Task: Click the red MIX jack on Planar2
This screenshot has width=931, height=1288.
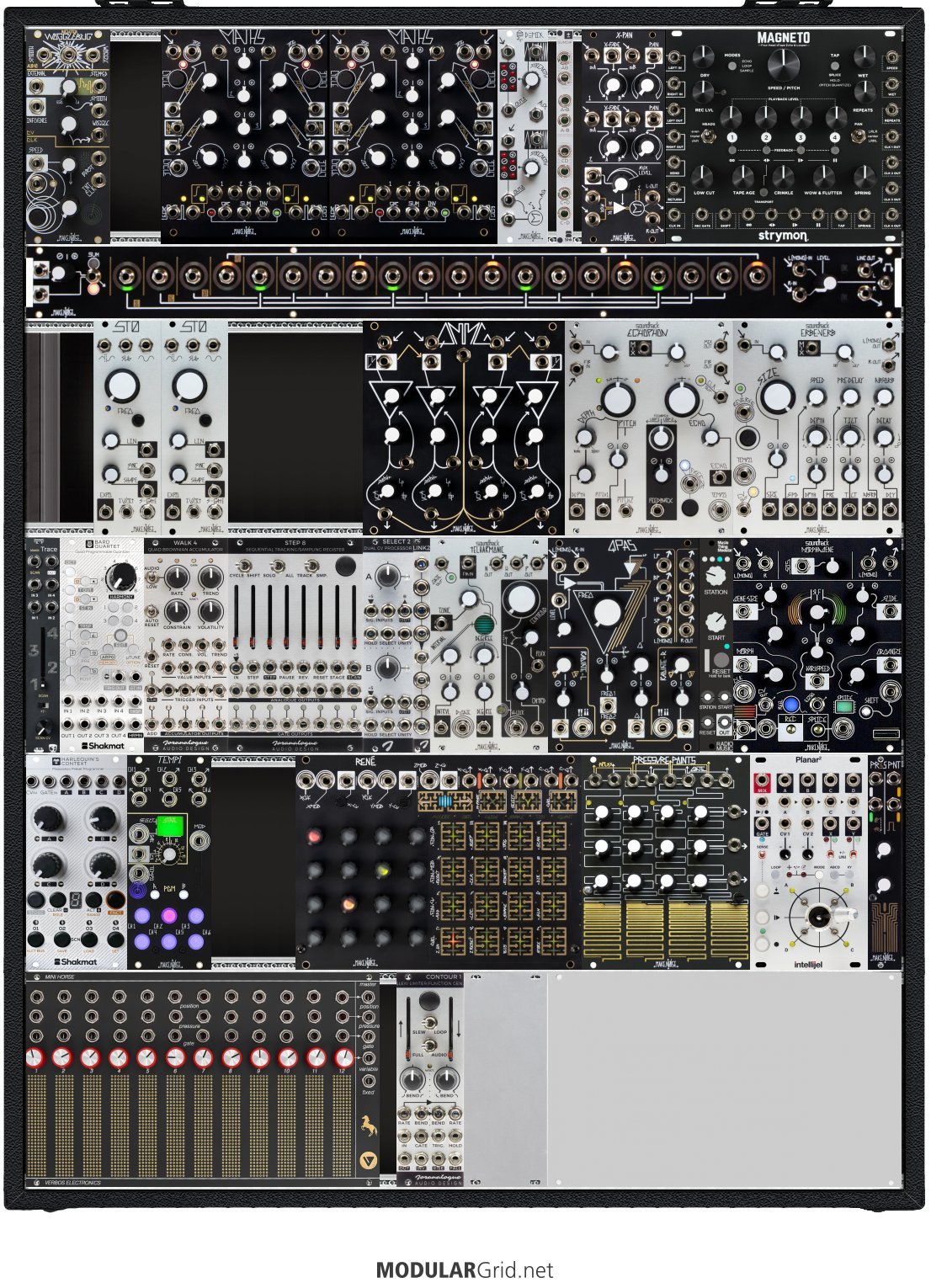Action: pyautogui.click(x=763, y=781)
